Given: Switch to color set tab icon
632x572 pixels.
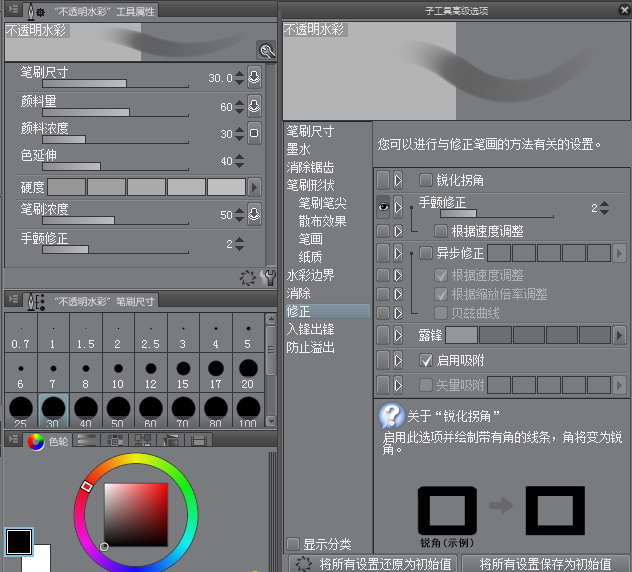Looking at the screenshot, I should tap(114, 440).
